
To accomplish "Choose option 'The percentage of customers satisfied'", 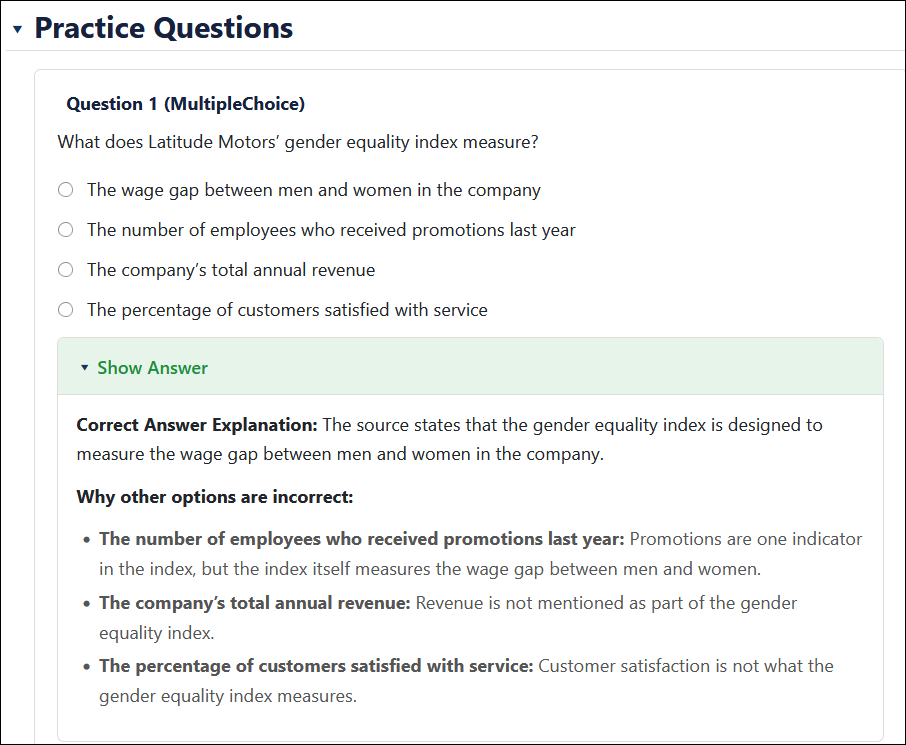I will click(x=287, y=310).
